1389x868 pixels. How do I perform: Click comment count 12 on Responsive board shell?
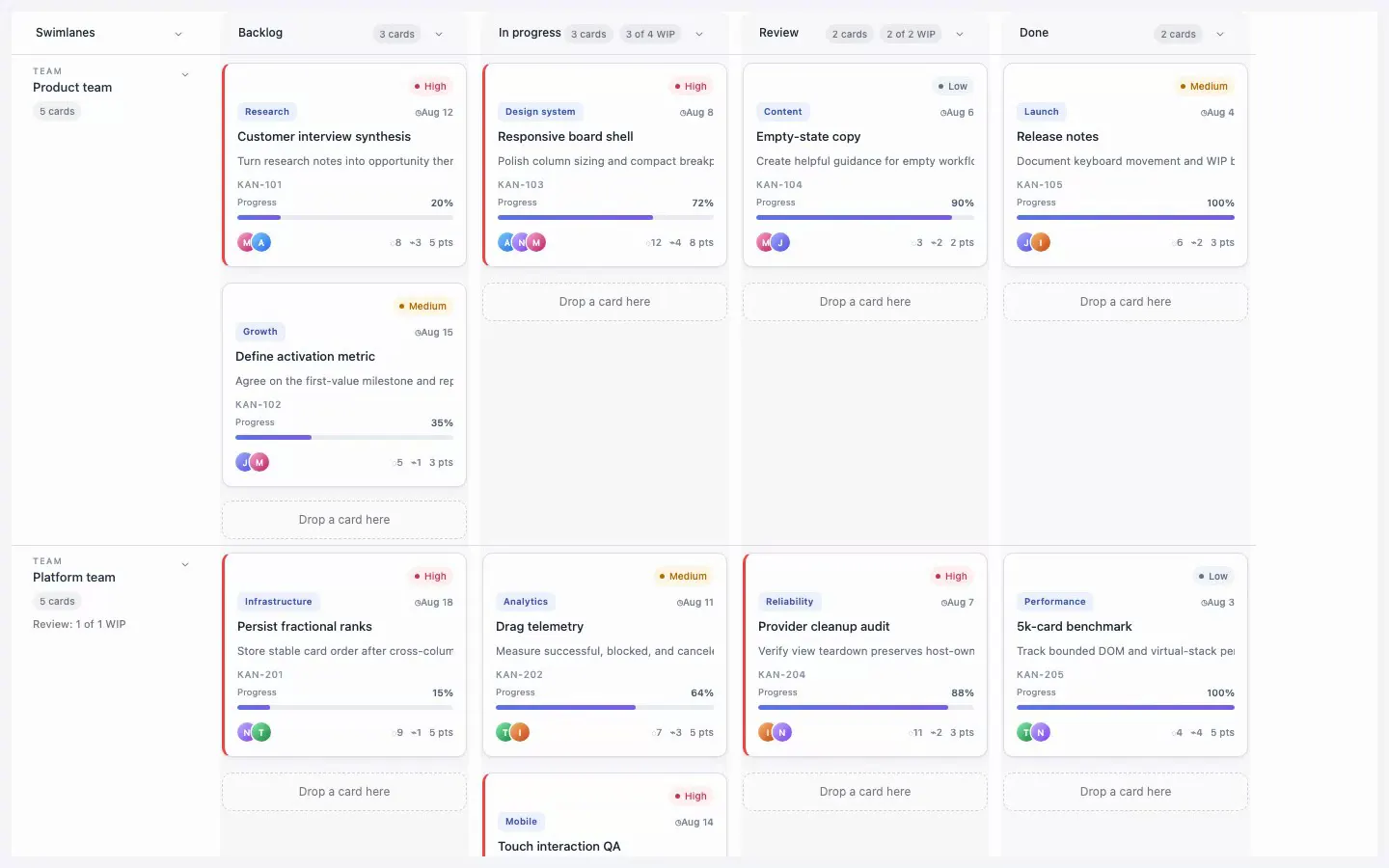pyautogui.click(x=655, y=243)
